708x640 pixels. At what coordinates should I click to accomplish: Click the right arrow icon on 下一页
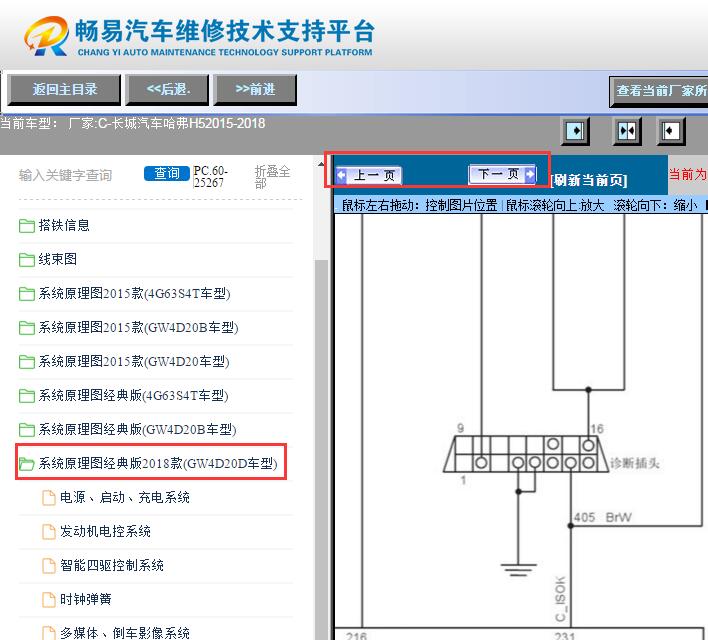(530, 174)
